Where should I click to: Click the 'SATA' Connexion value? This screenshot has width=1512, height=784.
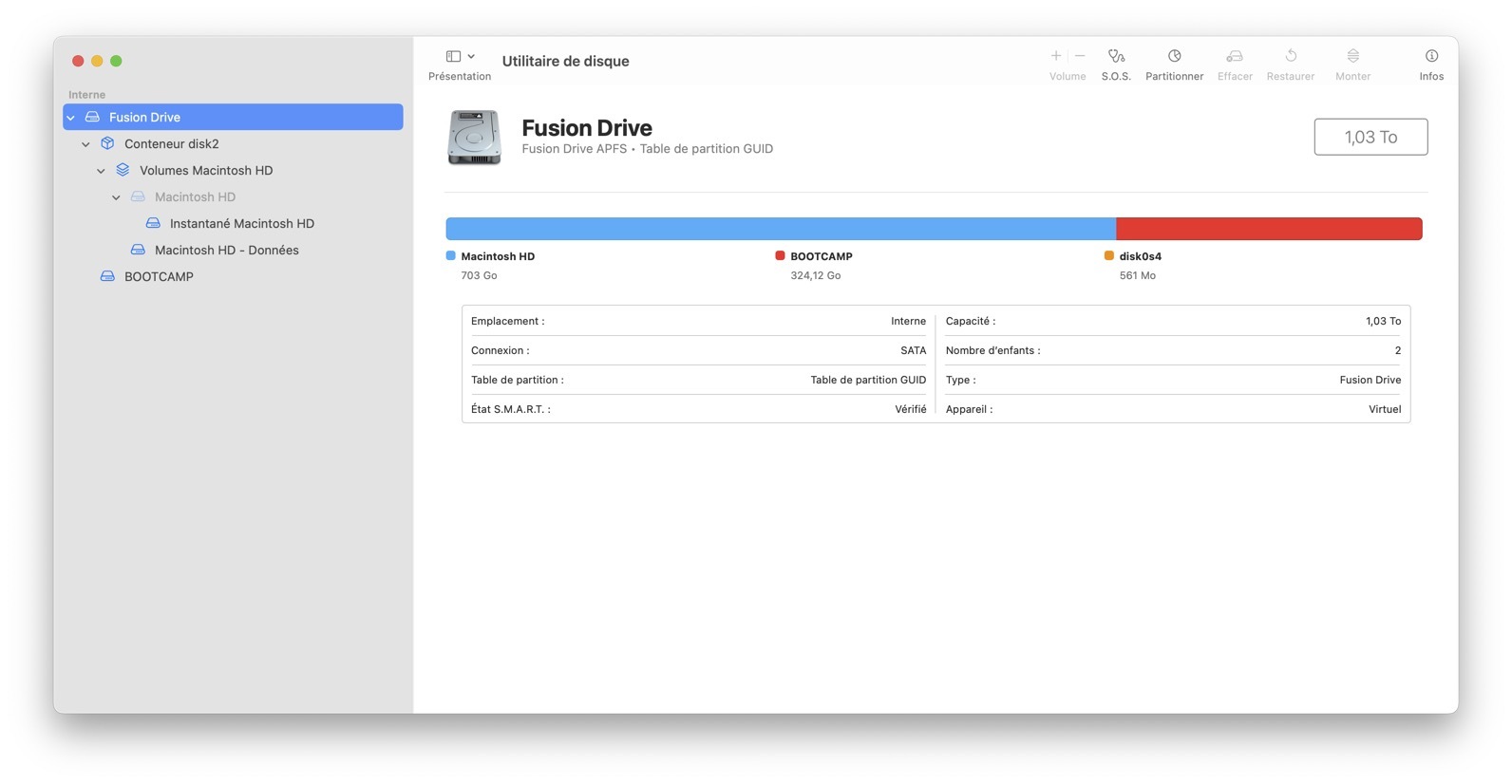tap(913, 350)
